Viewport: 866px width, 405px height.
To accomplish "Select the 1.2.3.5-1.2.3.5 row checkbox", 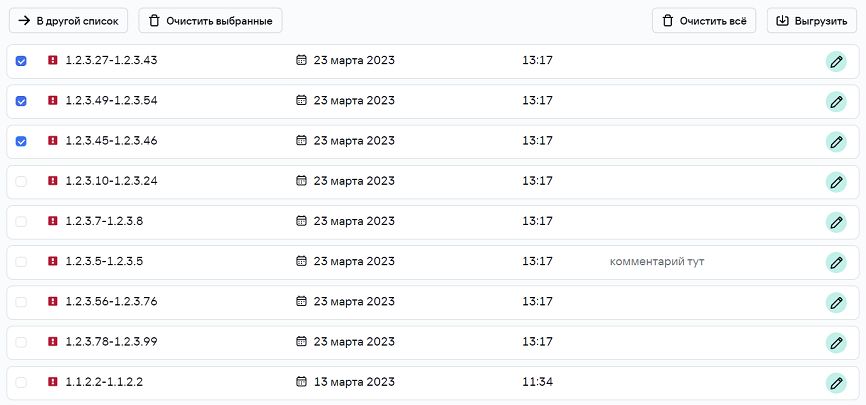I will point(21,261).
